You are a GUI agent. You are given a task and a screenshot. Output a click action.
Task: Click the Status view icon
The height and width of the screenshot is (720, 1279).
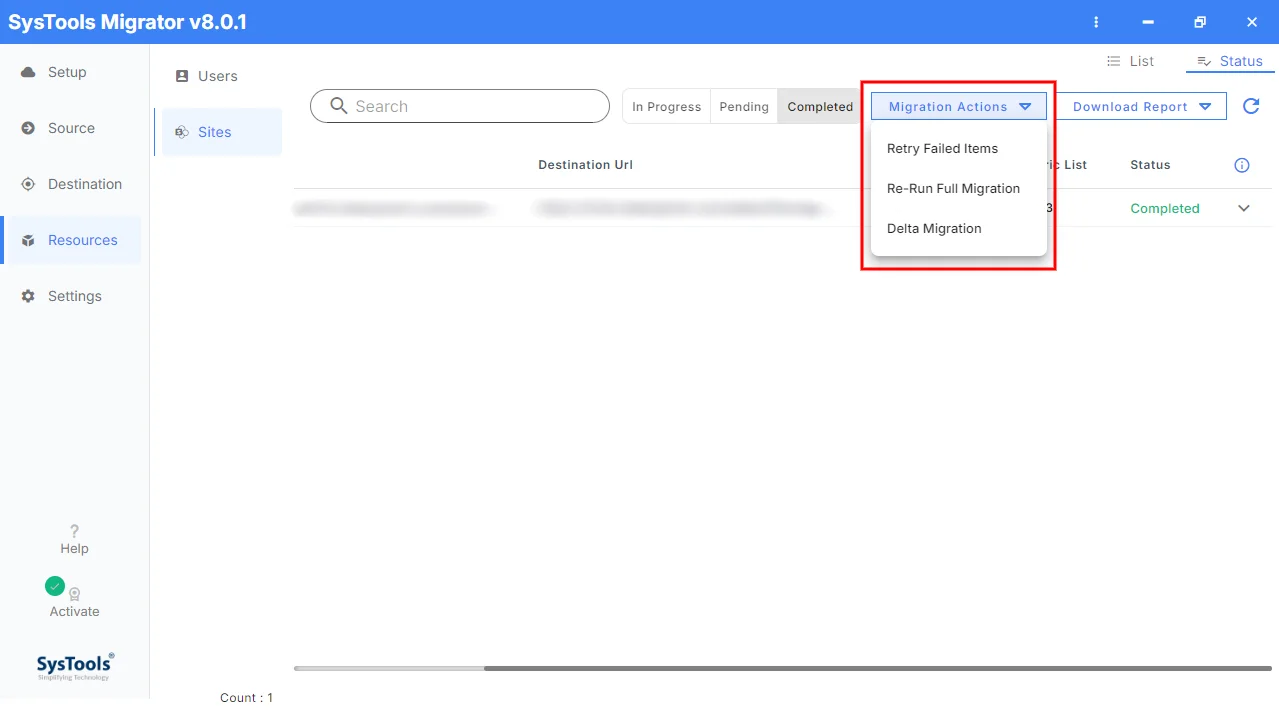click(1204, 61)
